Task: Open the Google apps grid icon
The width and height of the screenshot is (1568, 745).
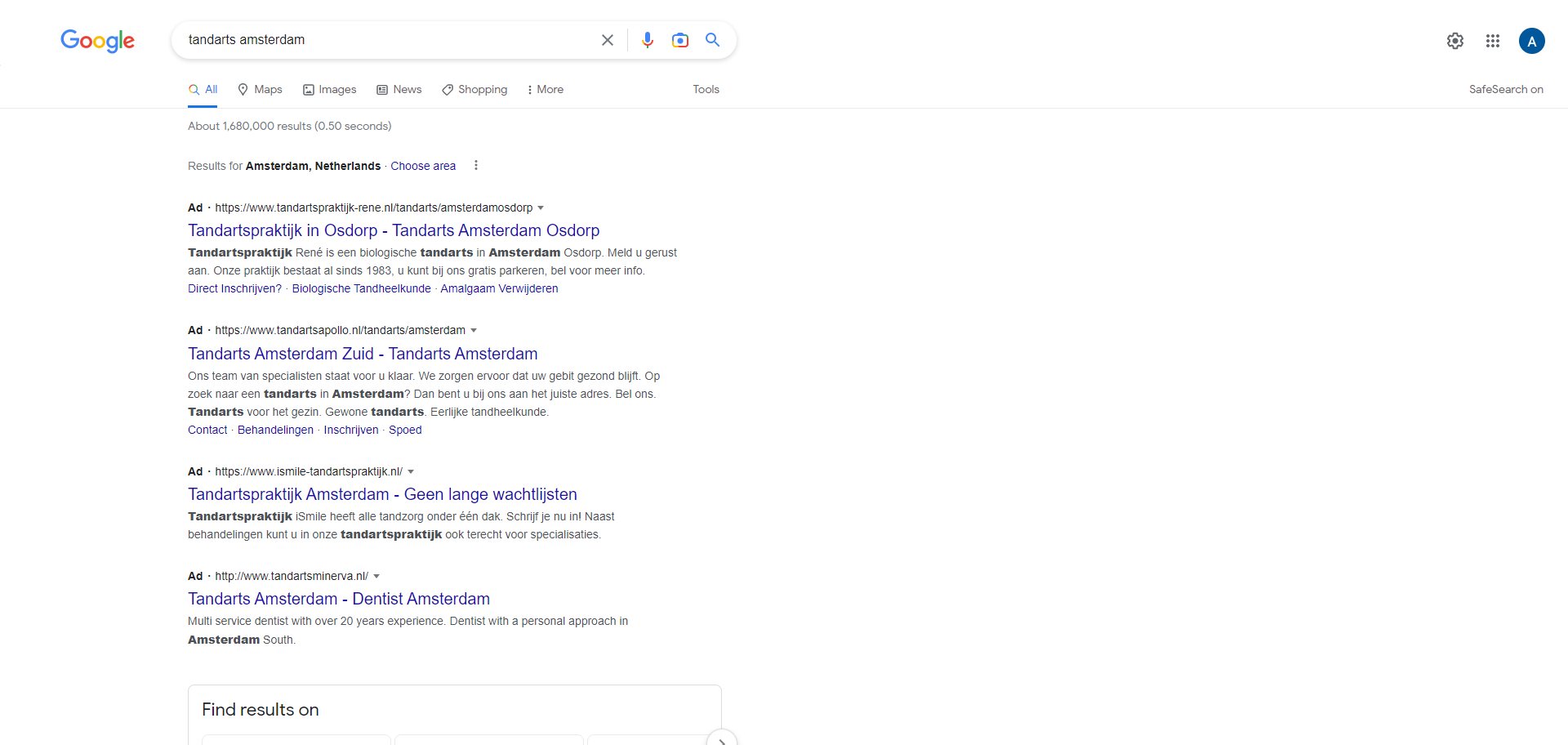Action: coord(1493,41)
